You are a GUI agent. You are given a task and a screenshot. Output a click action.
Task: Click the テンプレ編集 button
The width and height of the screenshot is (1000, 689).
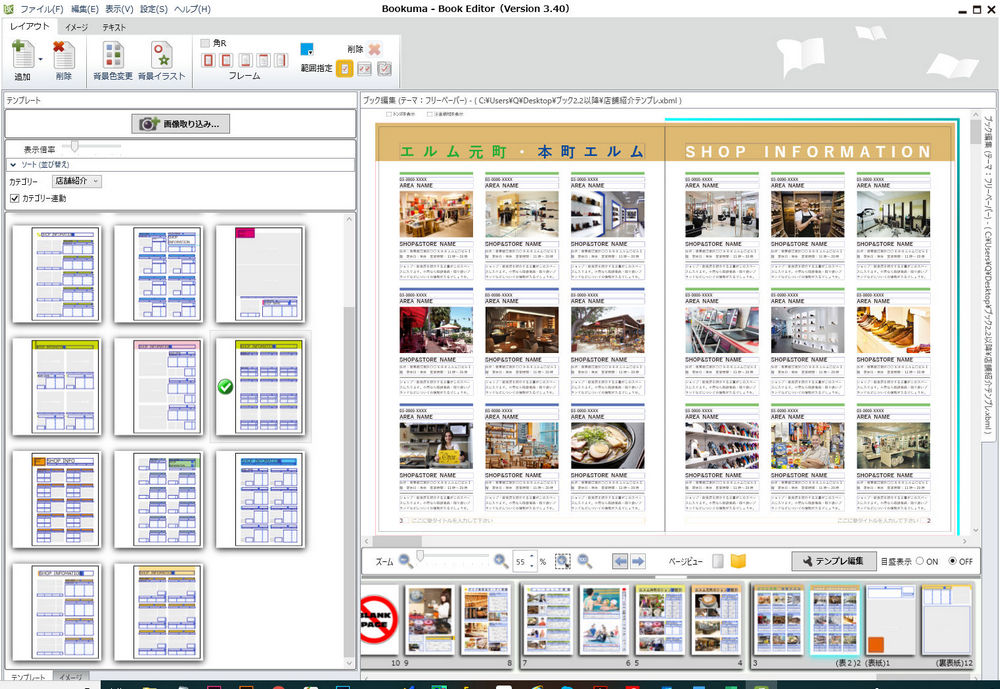pos(834,561)
